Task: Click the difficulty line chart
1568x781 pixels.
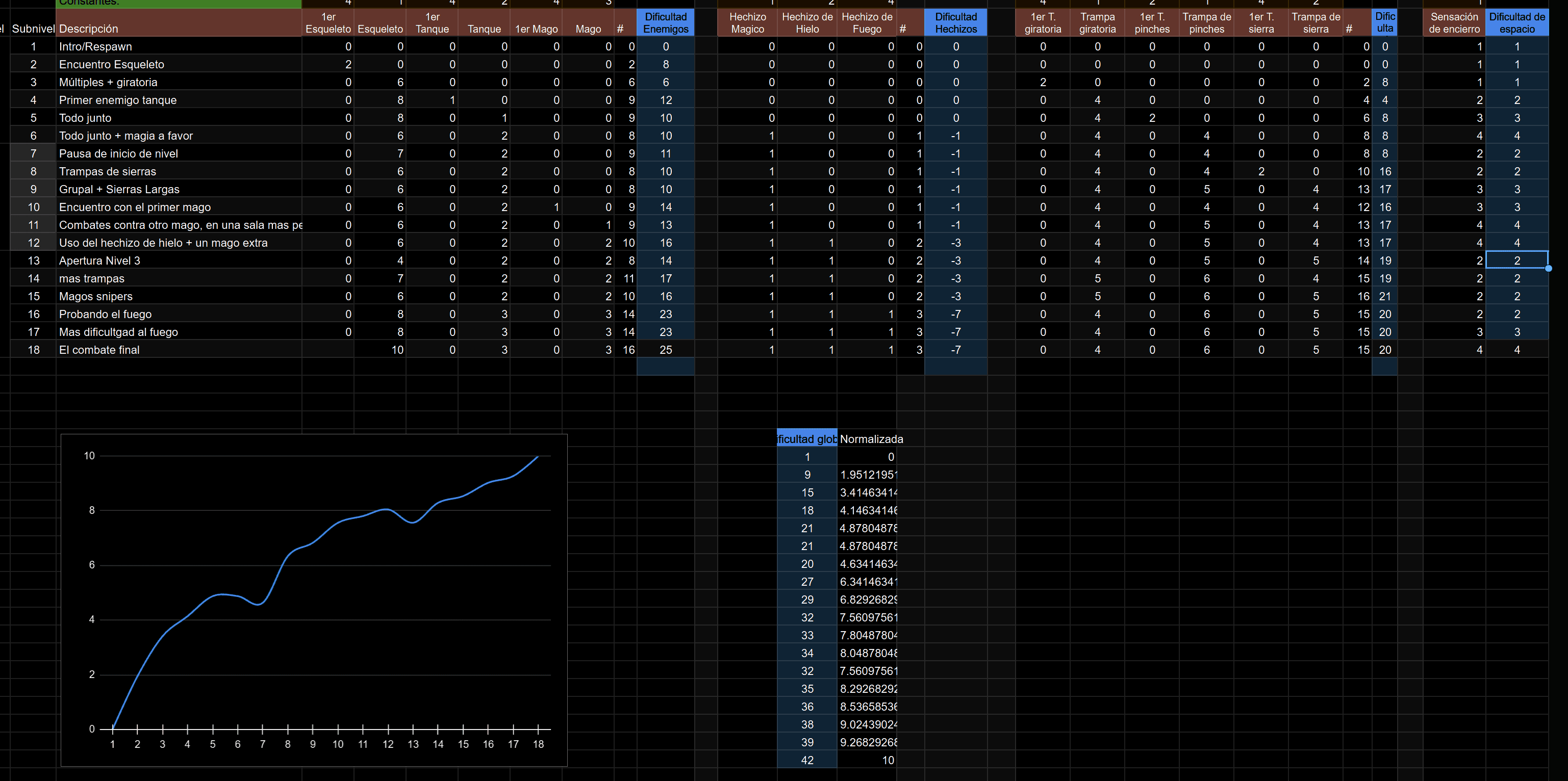Action: (x=314, y=600)
